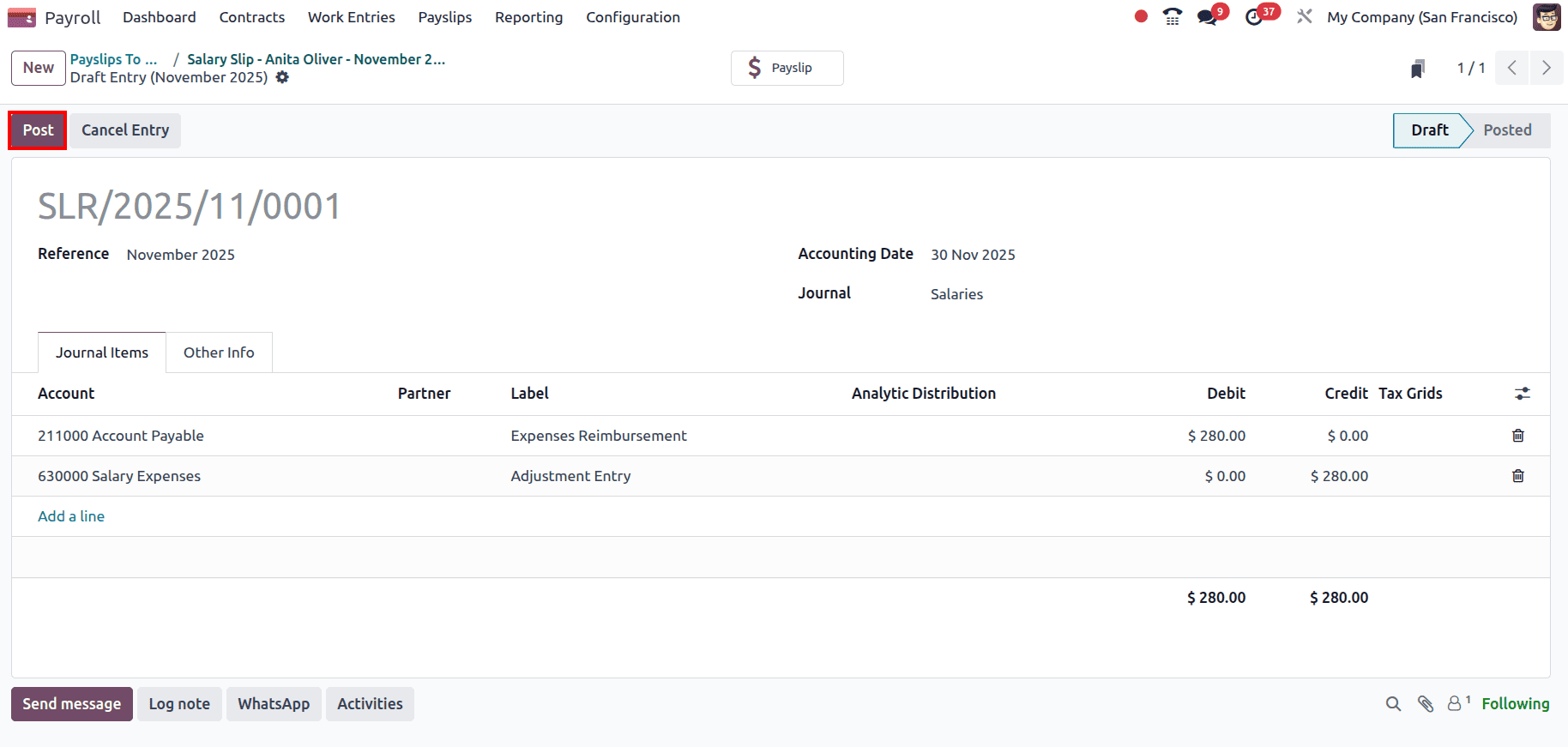Image resolution: width=1568 pixels, height=747 pixels.
Task: Sort by the Credit column header
Action: coord(1346,394)
